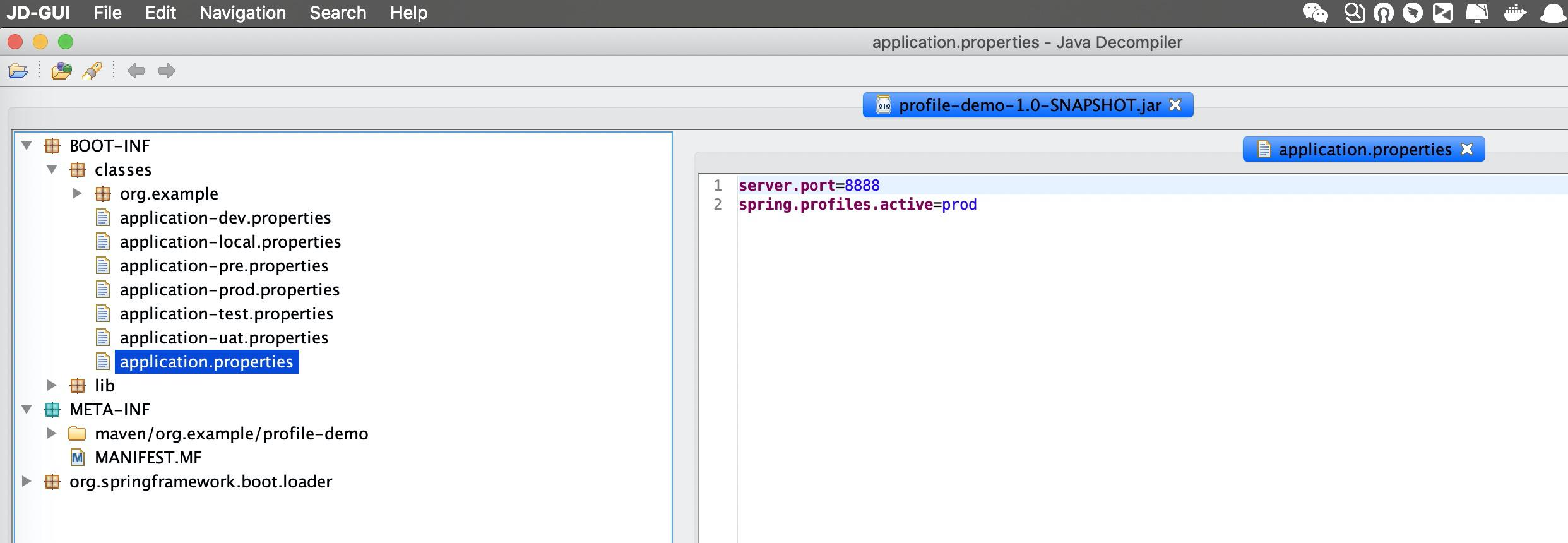1568x543 pixels.
Task: Click the maven folder icon
Action: (x=77, y=434)
